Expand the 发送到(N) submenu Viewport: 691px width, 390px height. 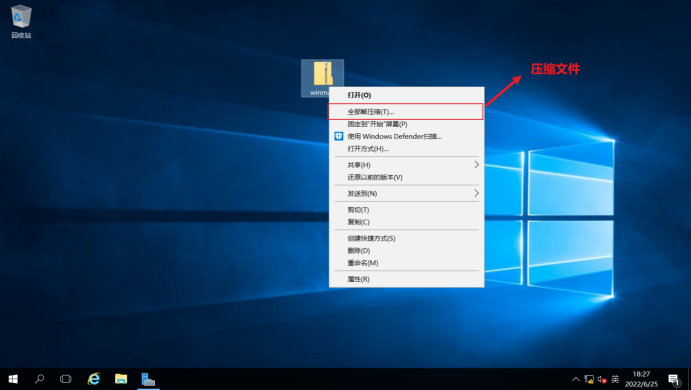coord(406,193)
